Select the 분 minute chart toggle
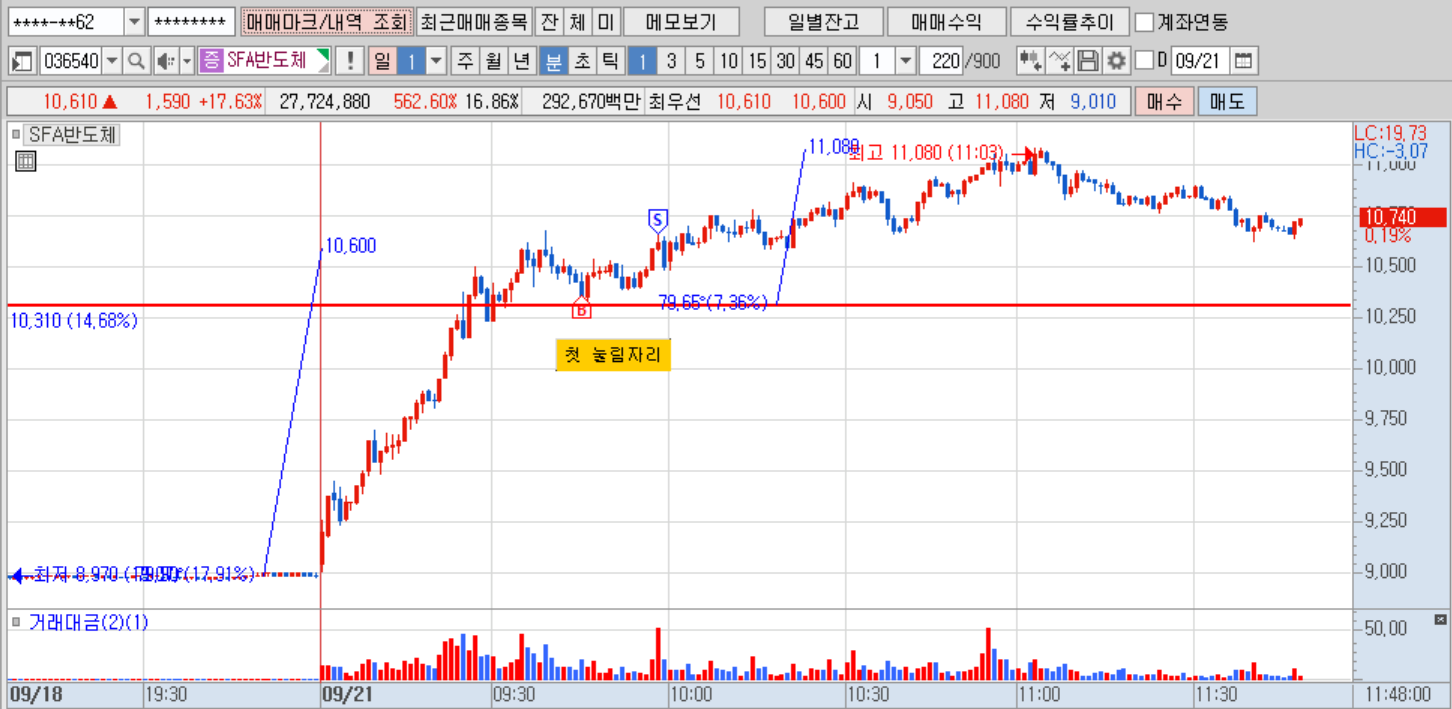1452x709 pixels. point(552,61)
